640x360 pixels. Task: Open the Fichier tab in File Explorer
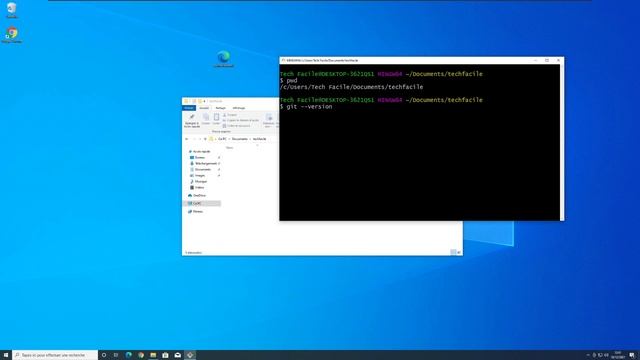[189, 108]
